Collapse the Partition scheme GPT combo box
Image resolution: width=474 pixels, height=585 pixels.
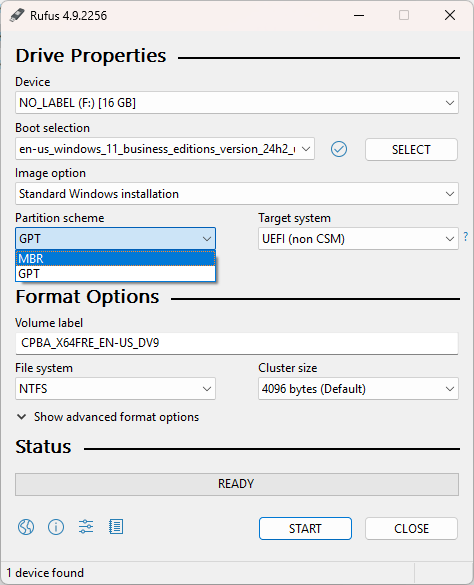coord(115,238)
